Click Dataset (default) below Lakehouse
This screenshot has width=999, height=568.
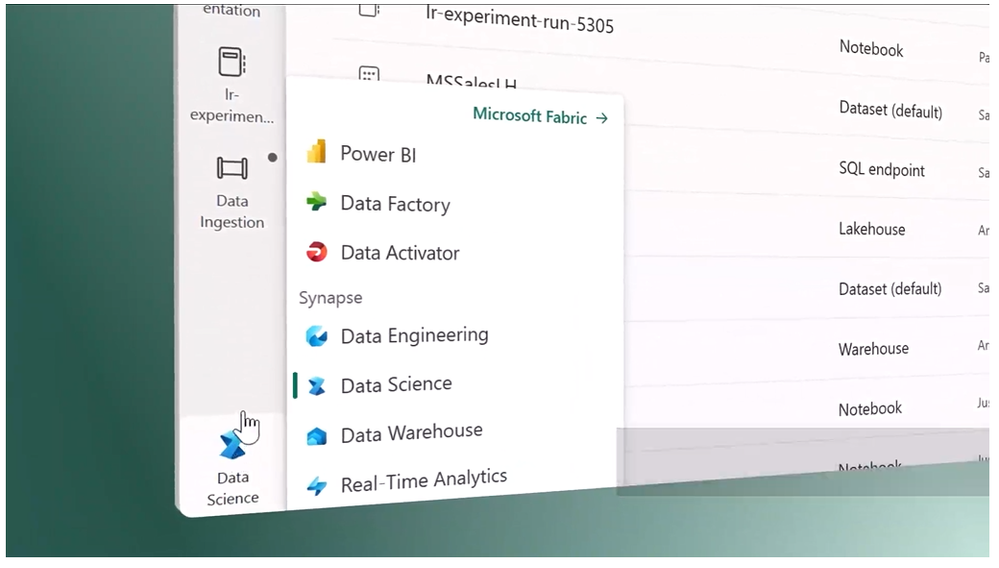[x=889, y=289]
